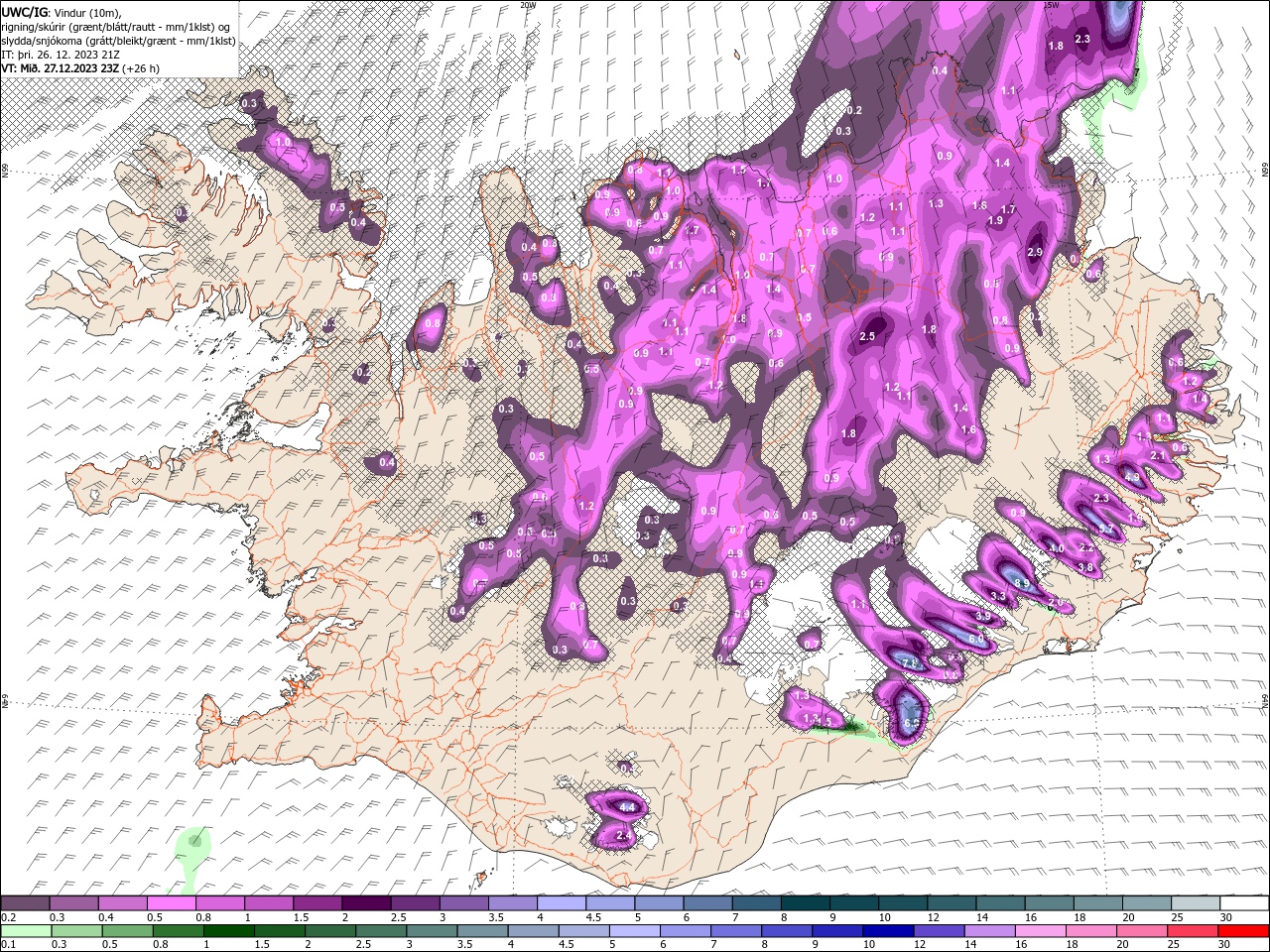Click the 7.8 snowfall value on the map
The image size is (1270, 952).
tap(909, 661)
